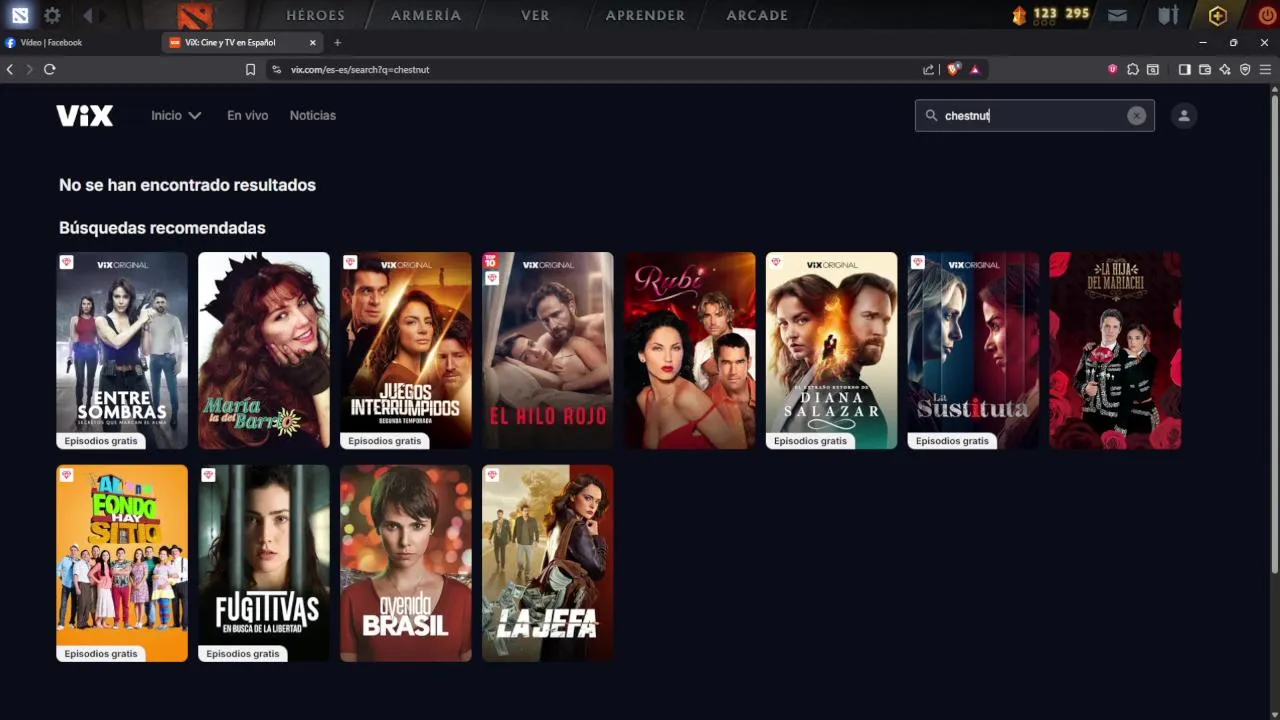Open the APRENDER tab in Dota 2
Image resolution: width=1280 pixels, height=720 pixels.
point(645,15)
